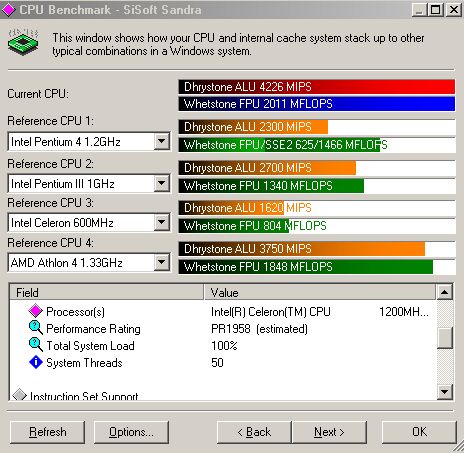Expand the Reference CPU 4 dropdown arrow
Viewport: 464px width, 453px height.
(x=162, y=262)
